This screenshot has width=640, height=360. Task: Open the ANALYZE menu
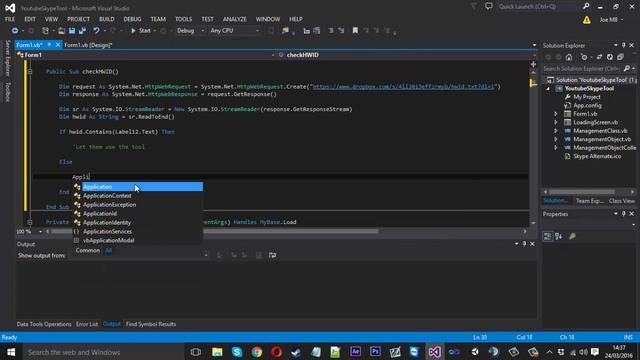[234, 19]
